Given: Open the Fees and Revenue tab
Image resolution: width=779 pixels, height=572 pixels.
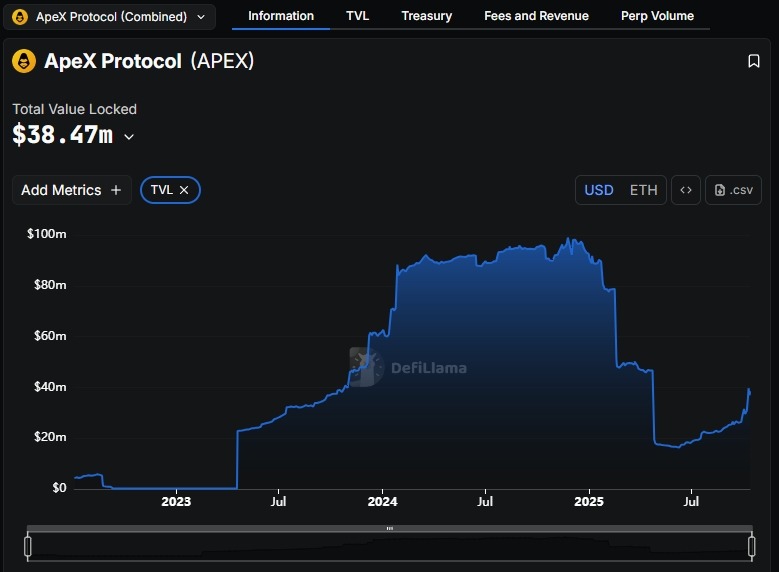Looking at the screenshot, I should (x=536, y=16).
